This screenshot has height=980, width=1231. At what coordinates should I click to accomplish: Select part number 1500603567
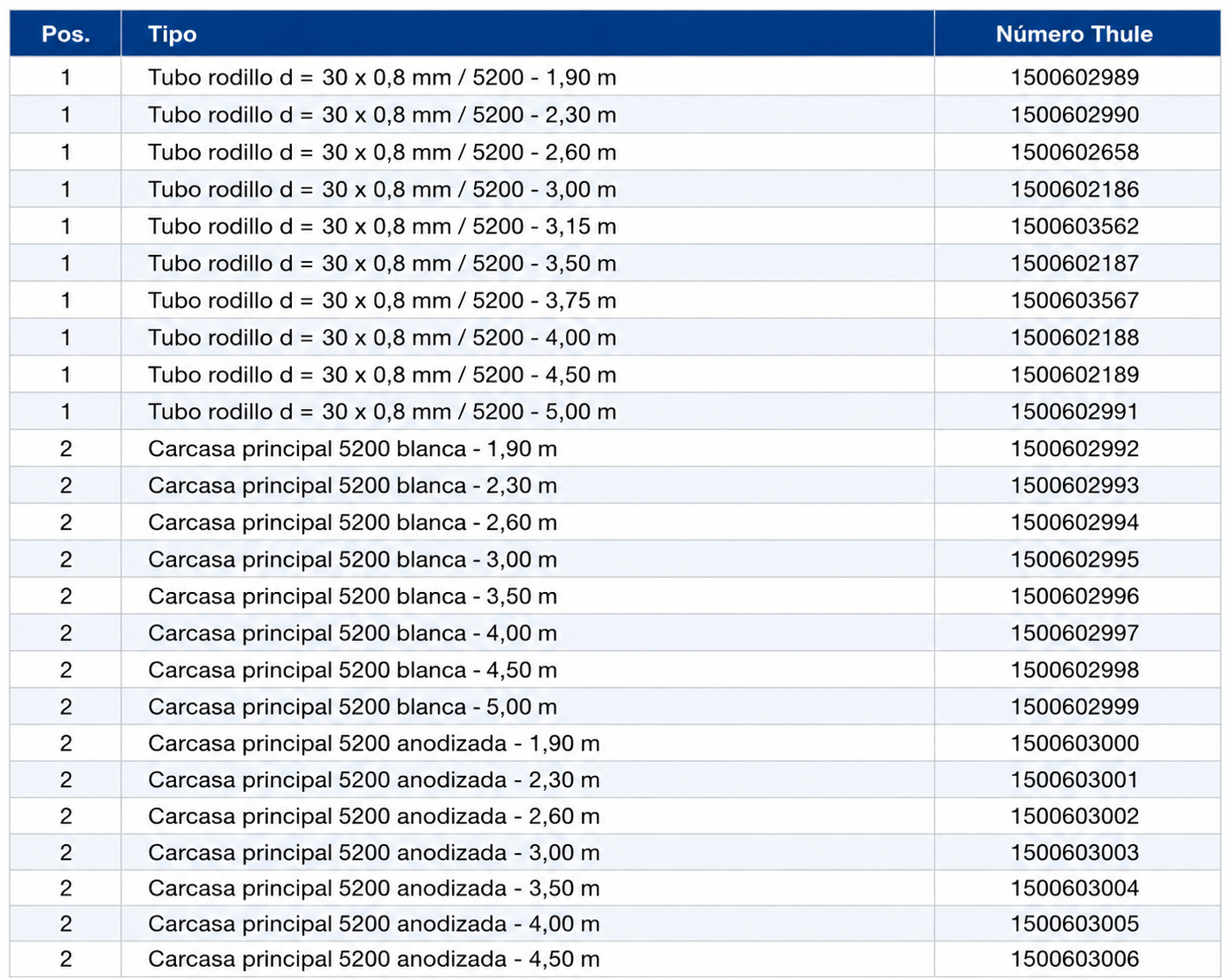[x=1075, y=300]
